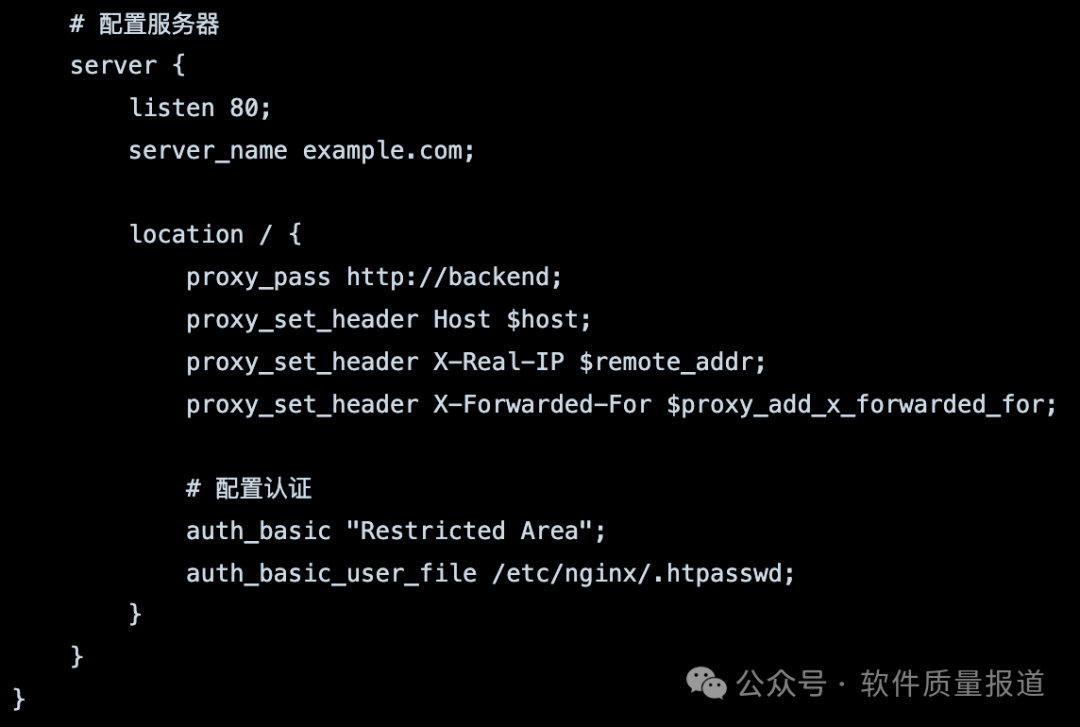The height and width of the screenshot is (727, 1080).
Task: Click the 软件质量报道 account name
Action: pyautogui.click(x=952, y=684)
